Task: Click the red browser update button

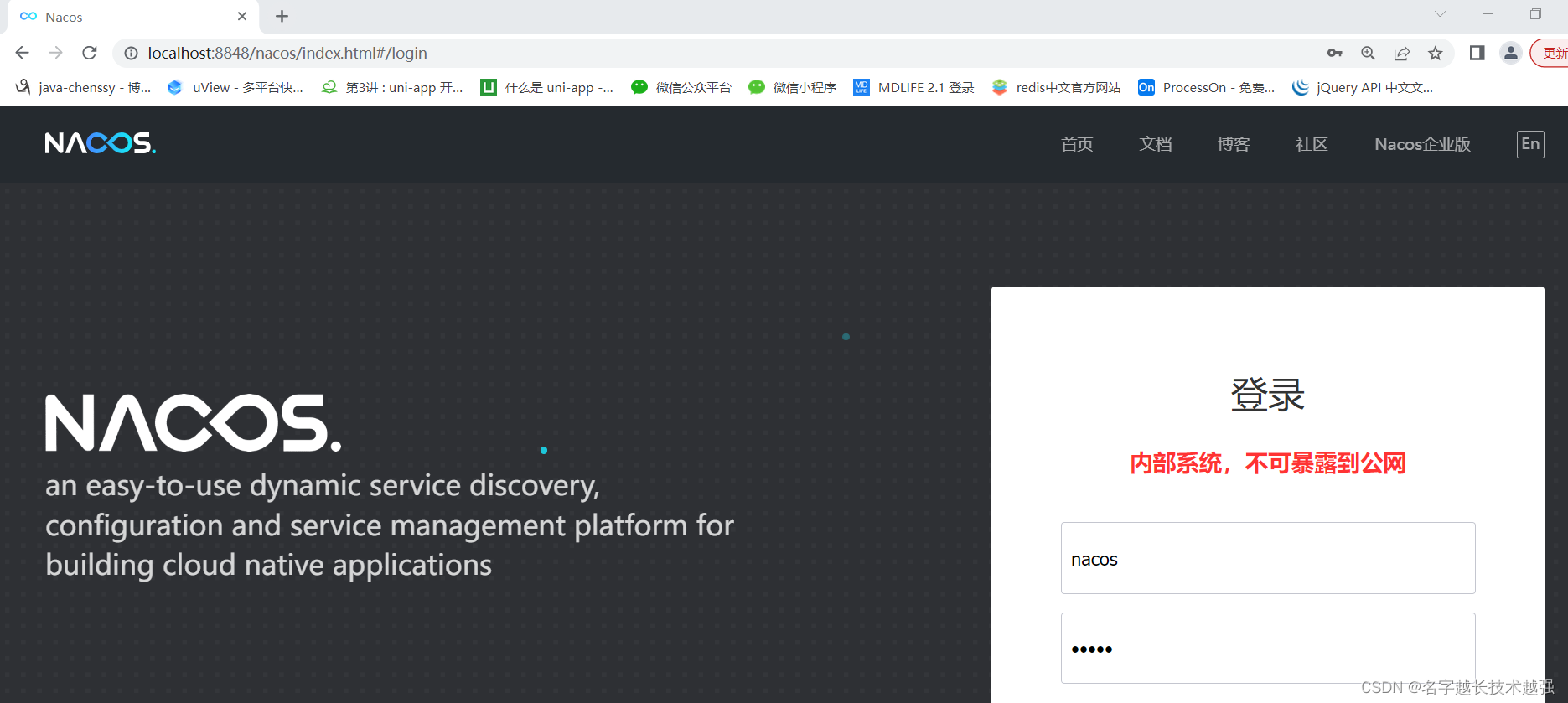Action: click(x=1550, y=53)
